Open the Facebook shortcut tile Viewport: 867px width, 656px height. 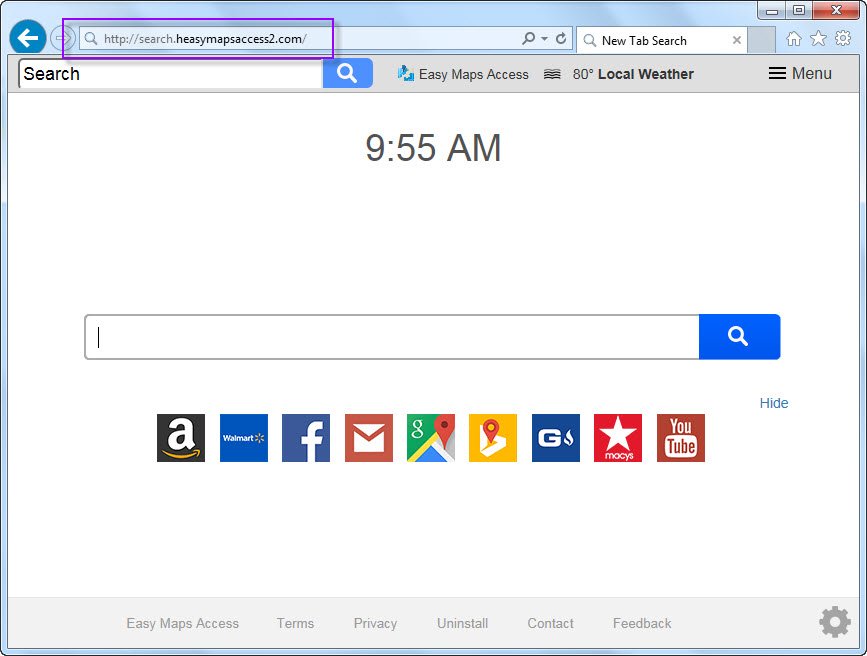pyautogui.click(x=306, y=438)
